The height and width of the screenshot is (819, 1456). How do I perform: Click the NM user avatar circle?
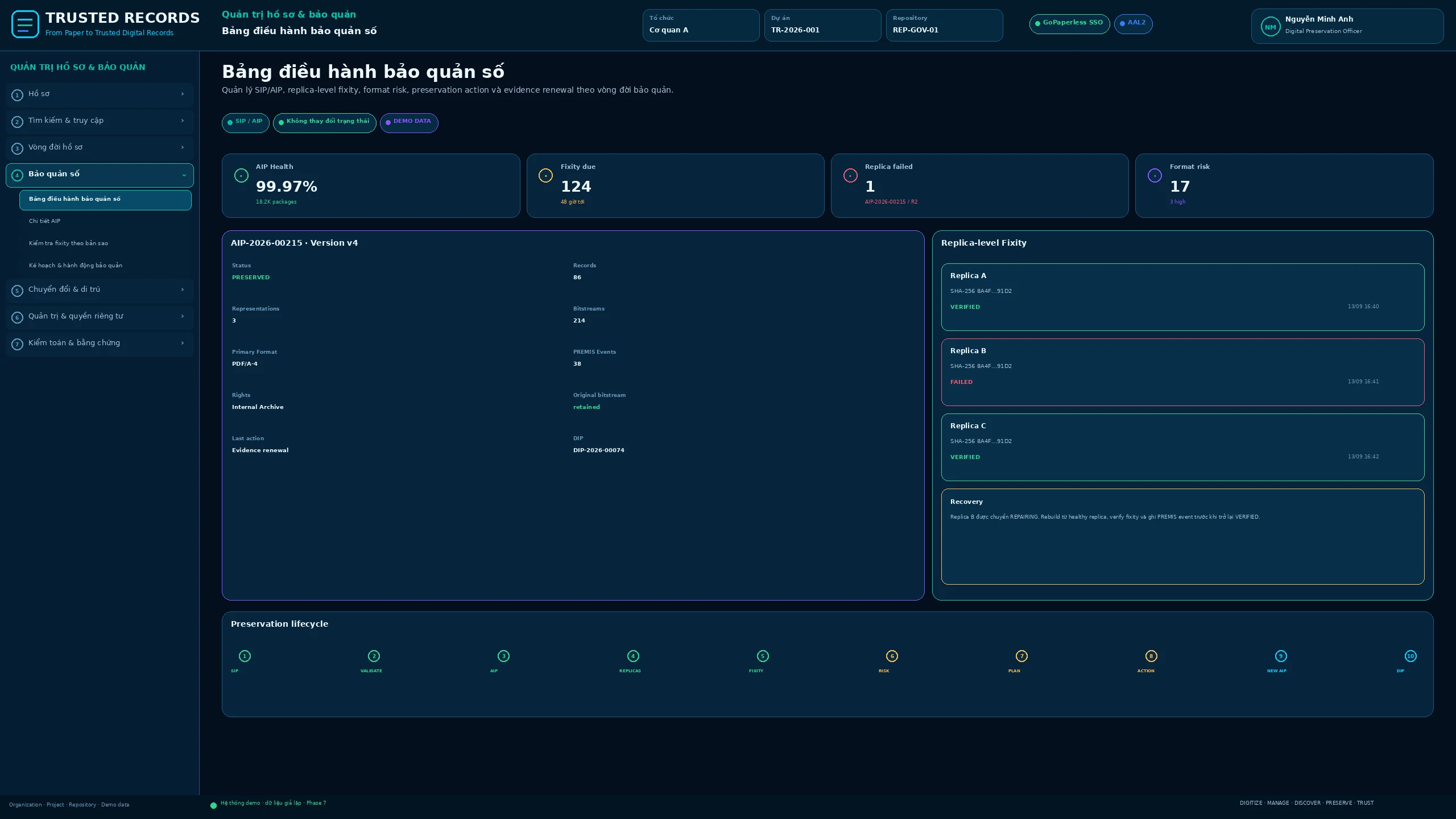pos(1270,27)
